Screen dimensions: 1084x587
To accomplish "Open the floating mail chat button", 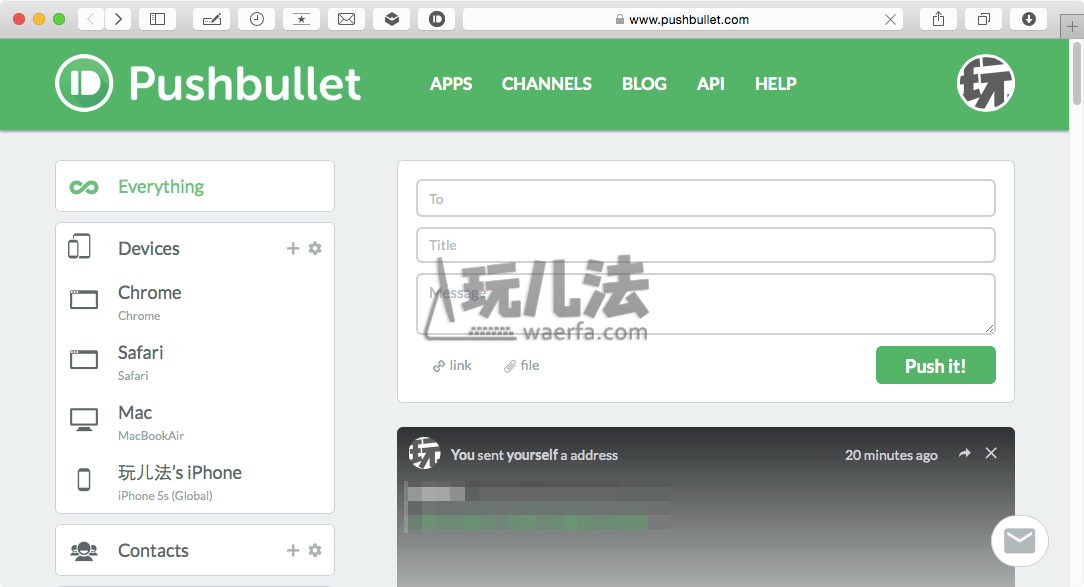I will point(1020,541).
